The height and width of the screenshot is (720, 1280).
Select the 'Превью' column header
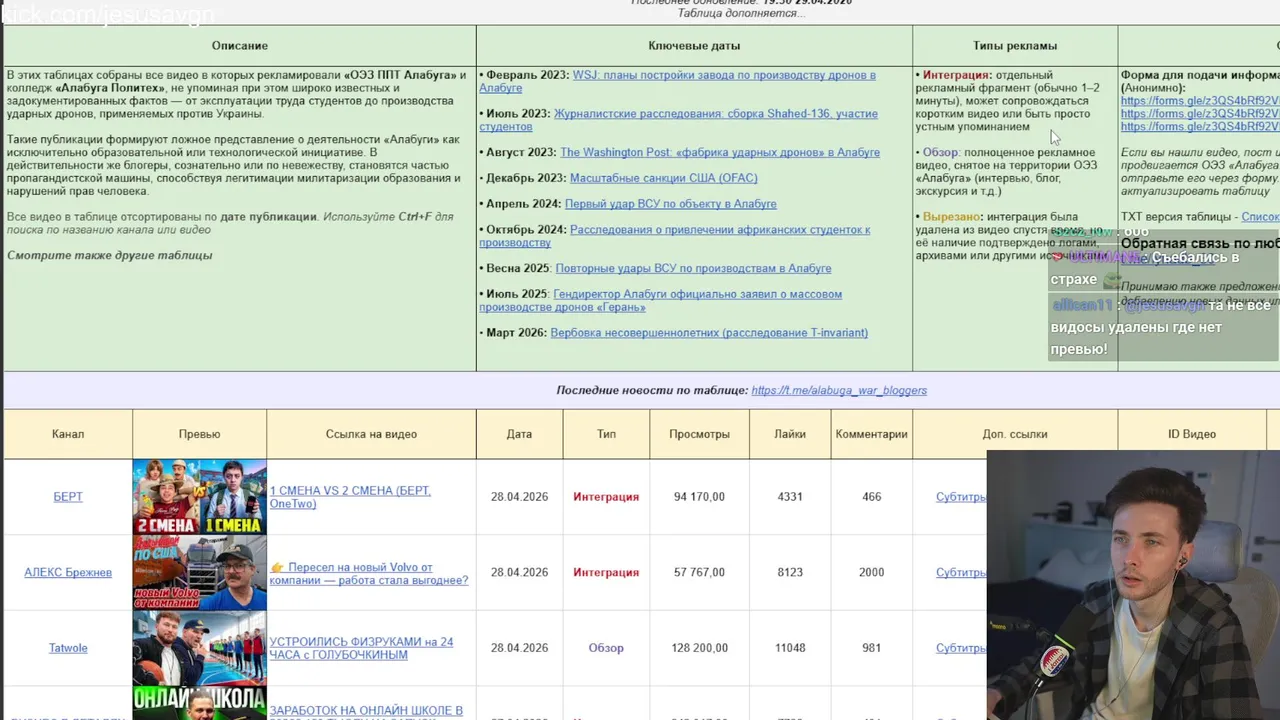(200, 434)
